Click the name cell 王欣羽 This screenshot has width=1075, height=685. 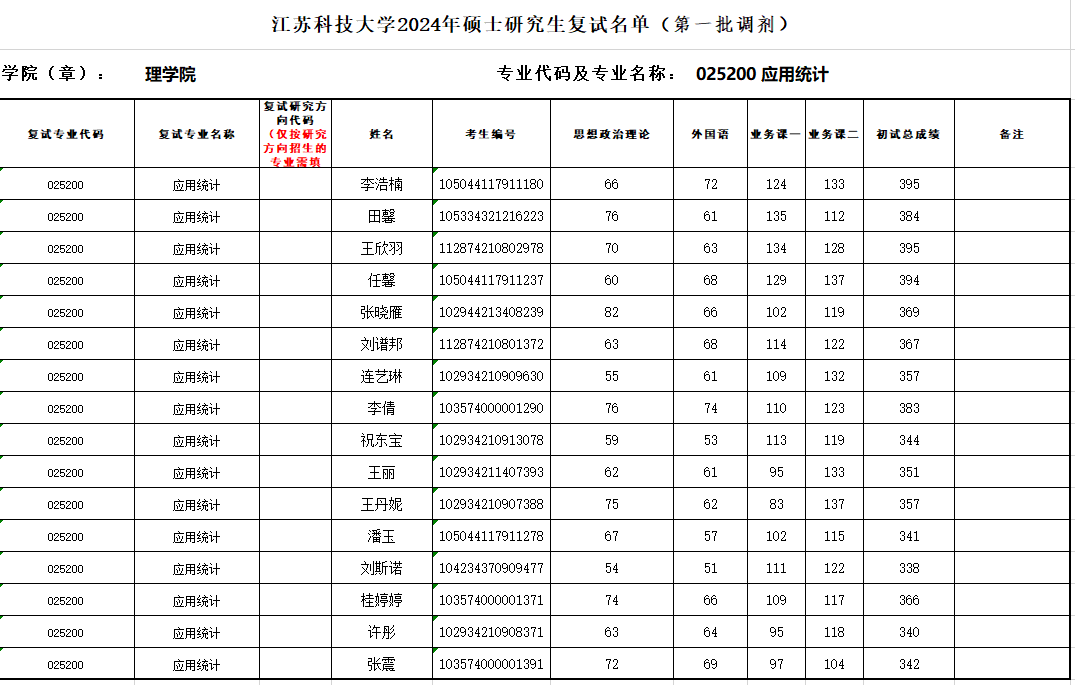point(382,248)
